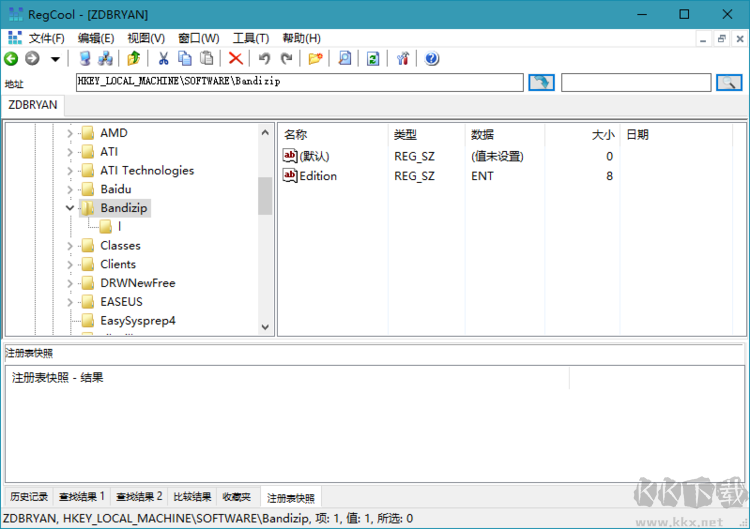
Task: Select the subkey under Bandizip
Action: (119, 226)
